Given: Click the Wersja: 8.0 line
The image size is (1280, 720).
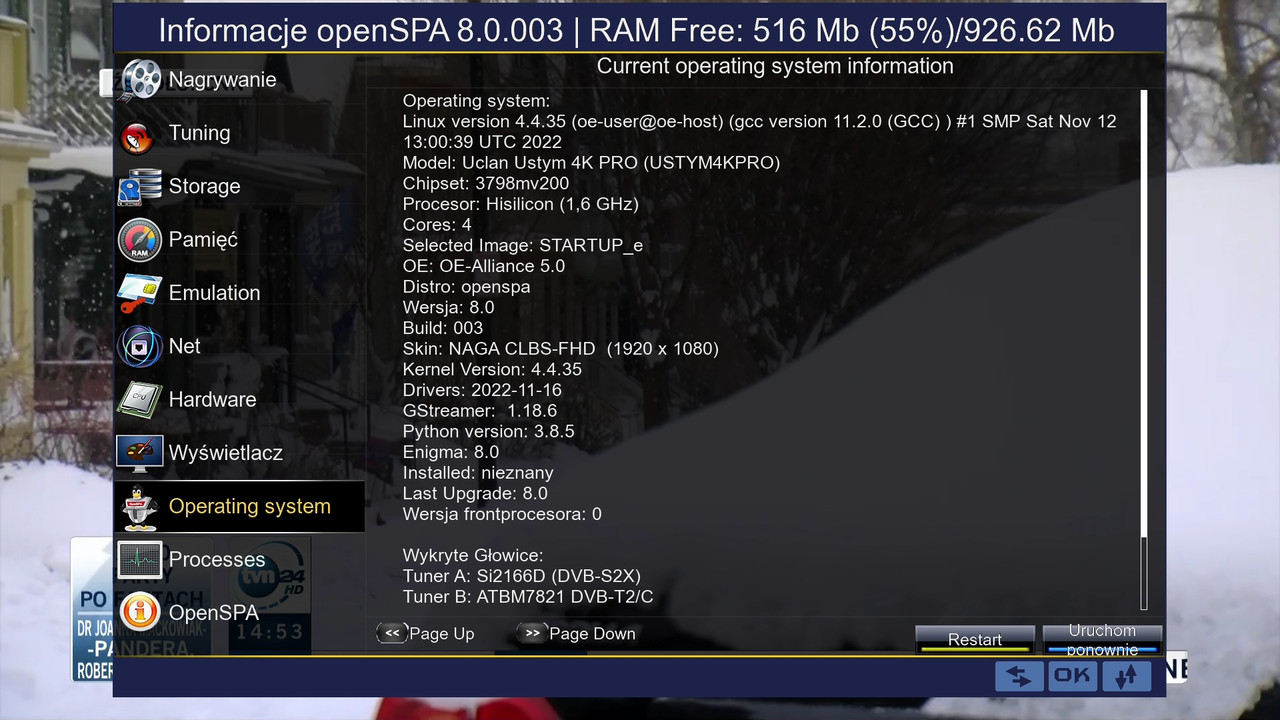Looking at the screenshot, I should (x=449, y=307).
